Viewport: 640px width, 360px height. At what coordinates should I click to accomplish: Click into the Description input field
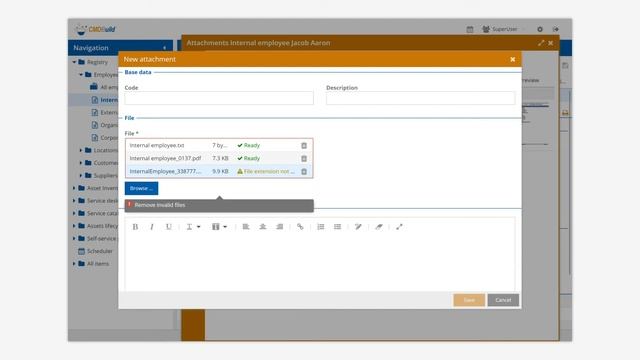(421, 98)
